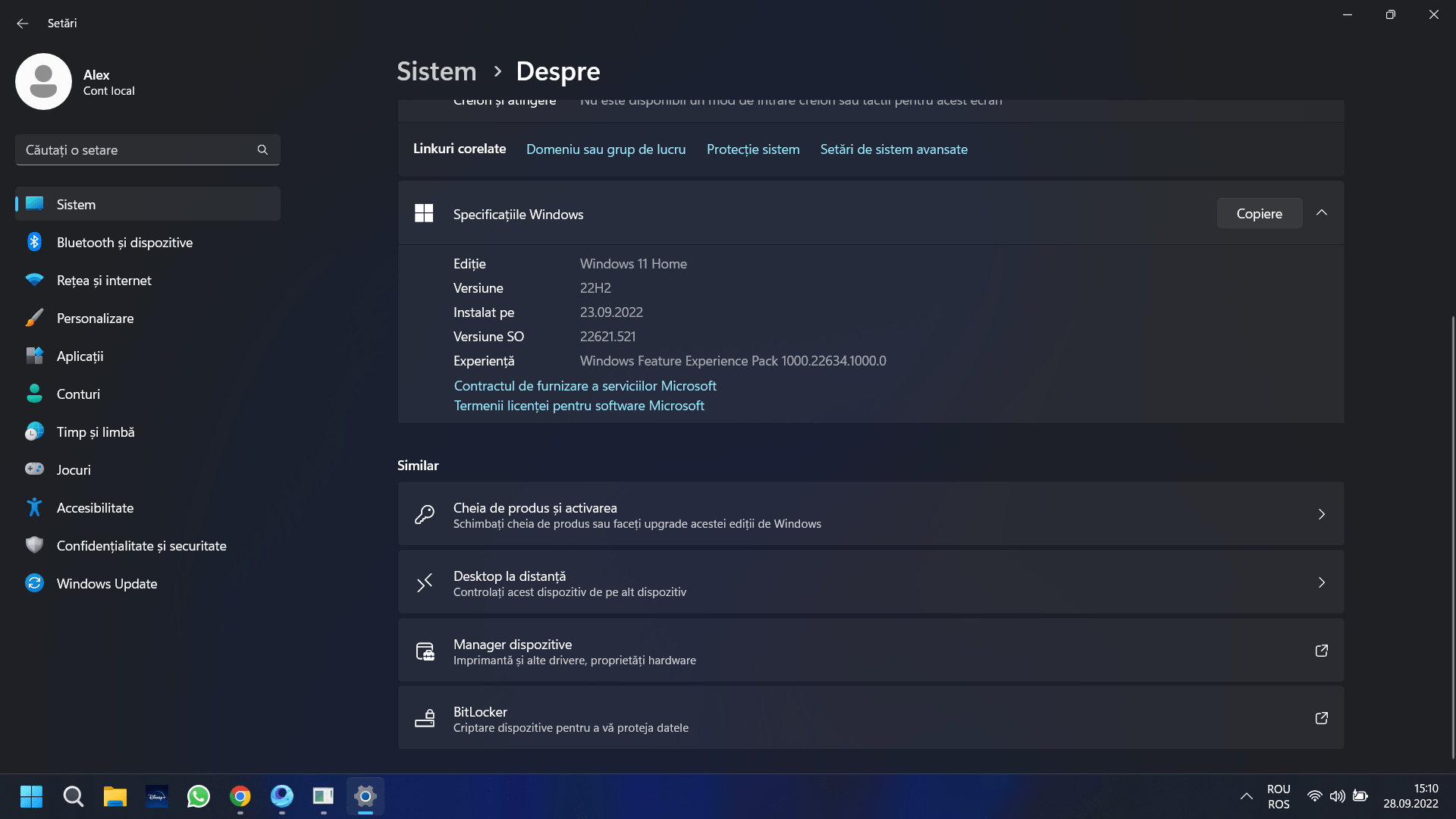Click the Căutați o setare search field

click(148, 150)
